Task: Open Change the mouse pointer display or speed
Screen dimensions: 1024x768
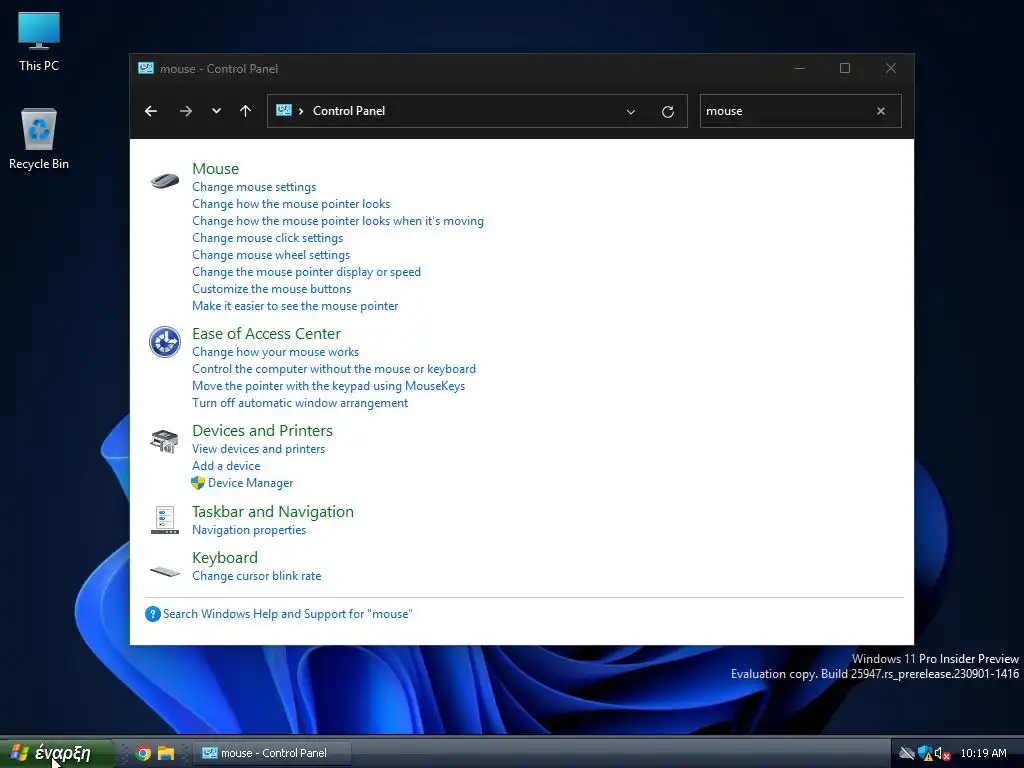Action: point(306,272)
